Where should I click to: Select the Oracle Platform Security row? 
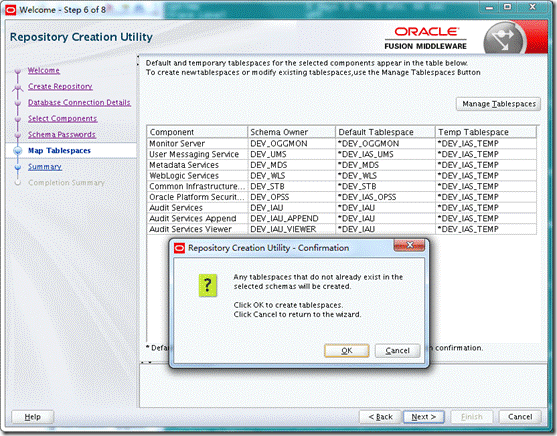342,197
